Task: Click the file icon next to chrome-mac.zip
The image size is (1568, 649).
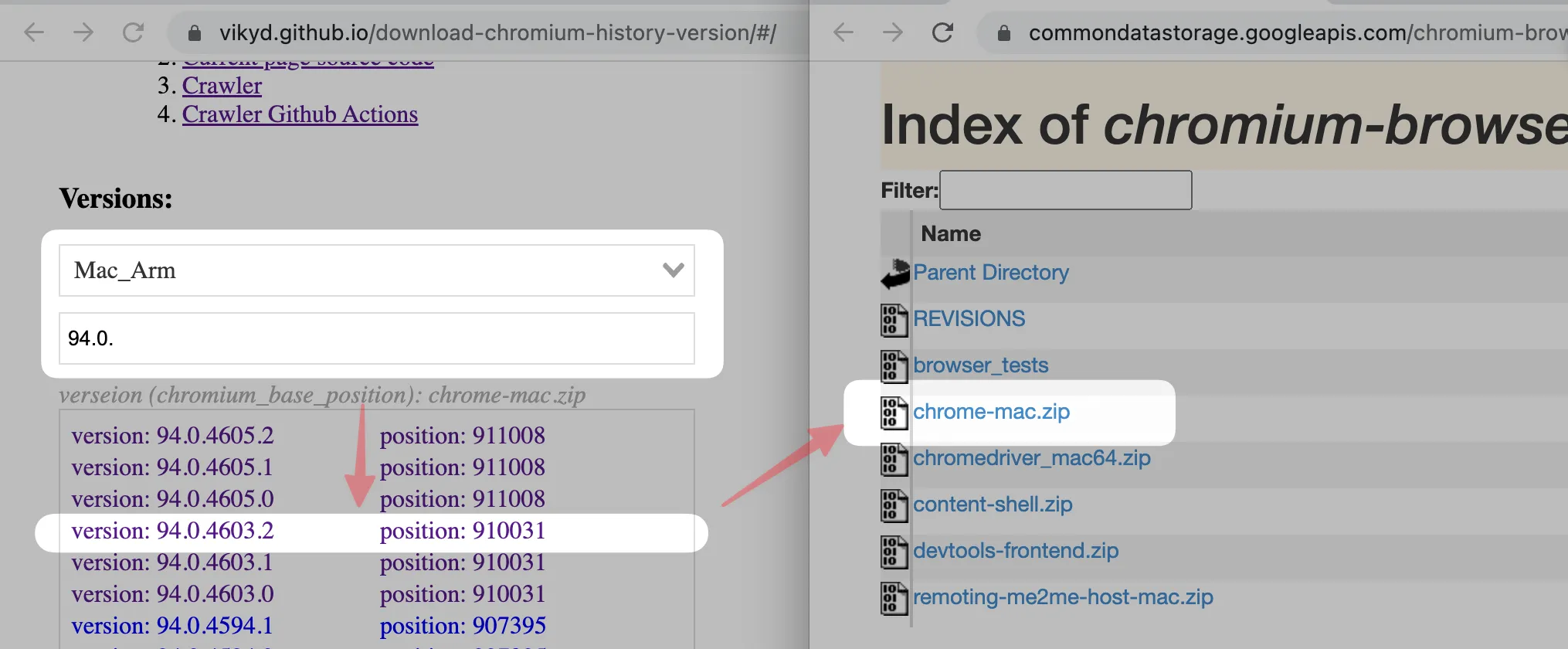Action: (894, 413)
